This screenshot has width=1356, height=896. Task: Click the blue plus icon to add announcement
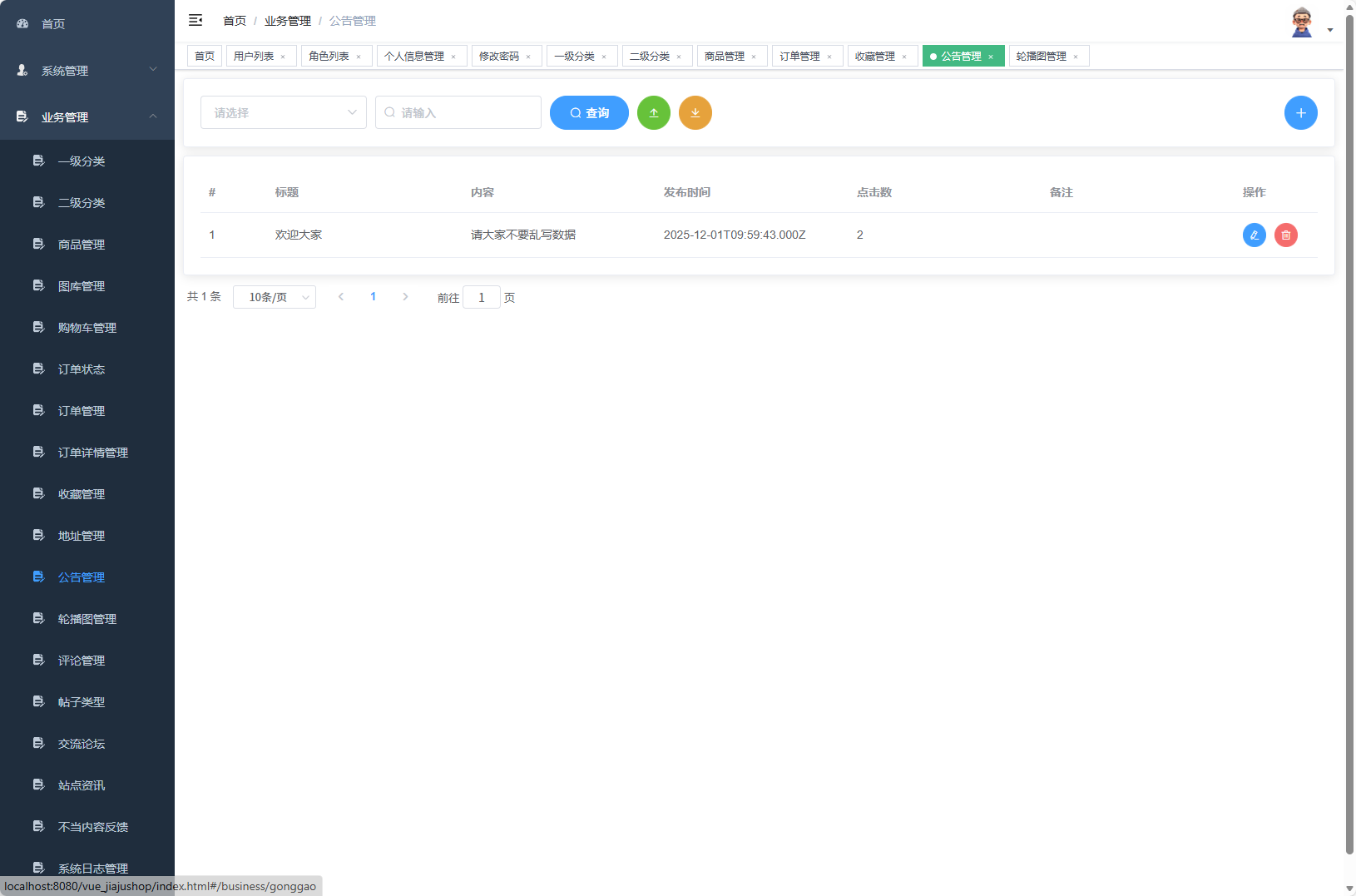(1300, 112)
